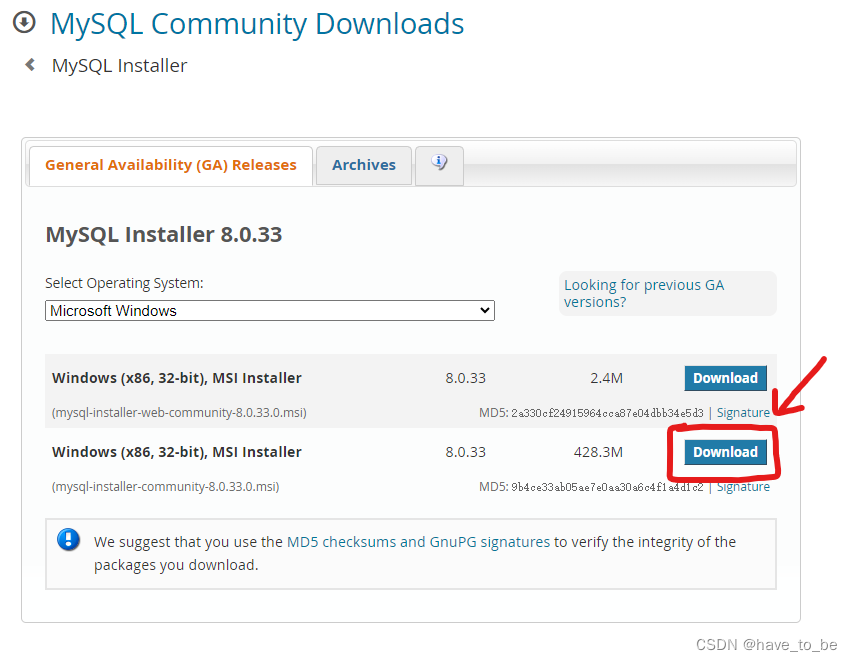The image size is (852, 661).
Task: Open the Archives tab
Action: tap(364, 165)
